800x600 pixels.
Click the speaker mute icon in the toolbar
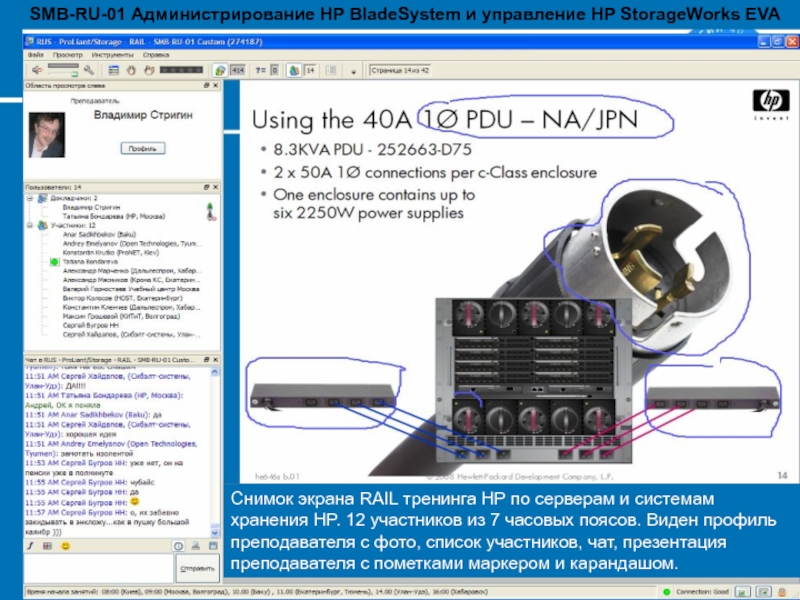37,70
